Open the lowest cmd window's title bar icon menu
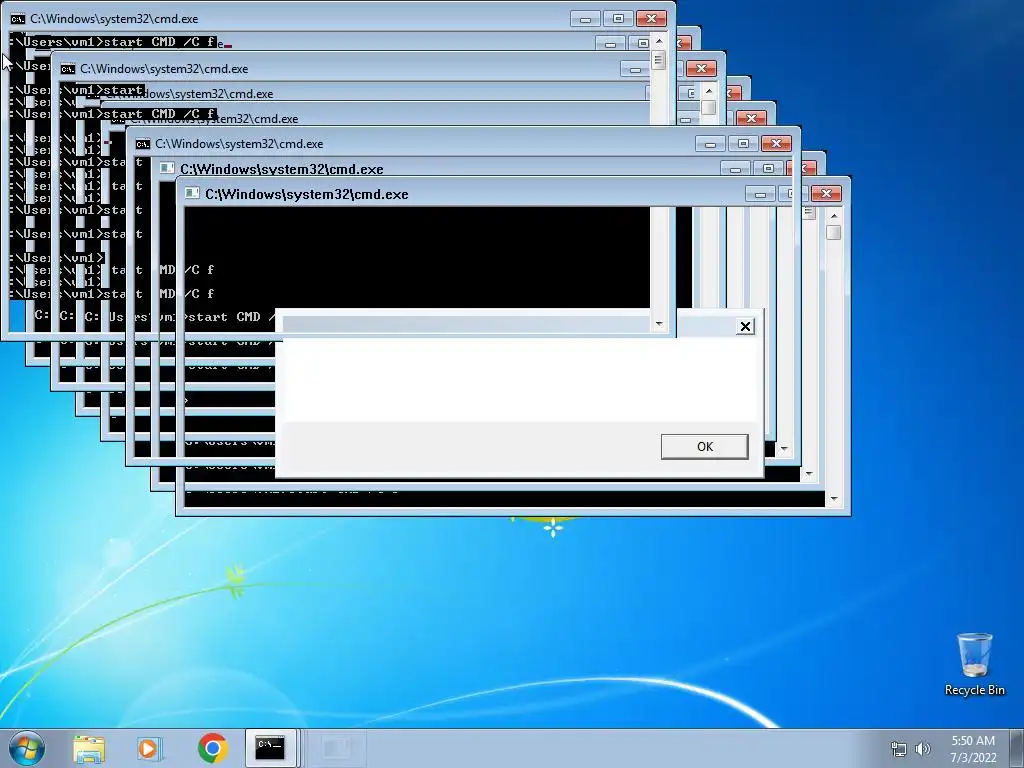The image size is (1024, 768). coord(192,193)
